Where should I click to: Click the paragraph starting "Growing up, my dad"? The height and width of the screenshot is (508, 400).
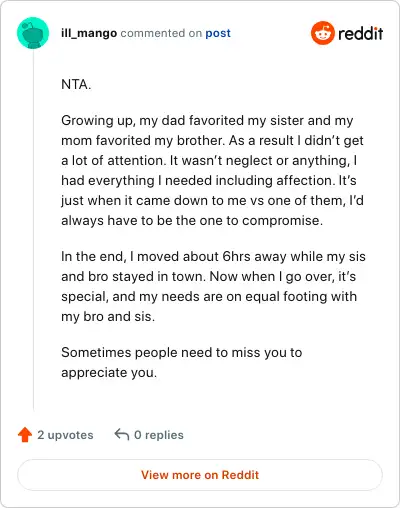pyautogui.click(x=212, y=170)
